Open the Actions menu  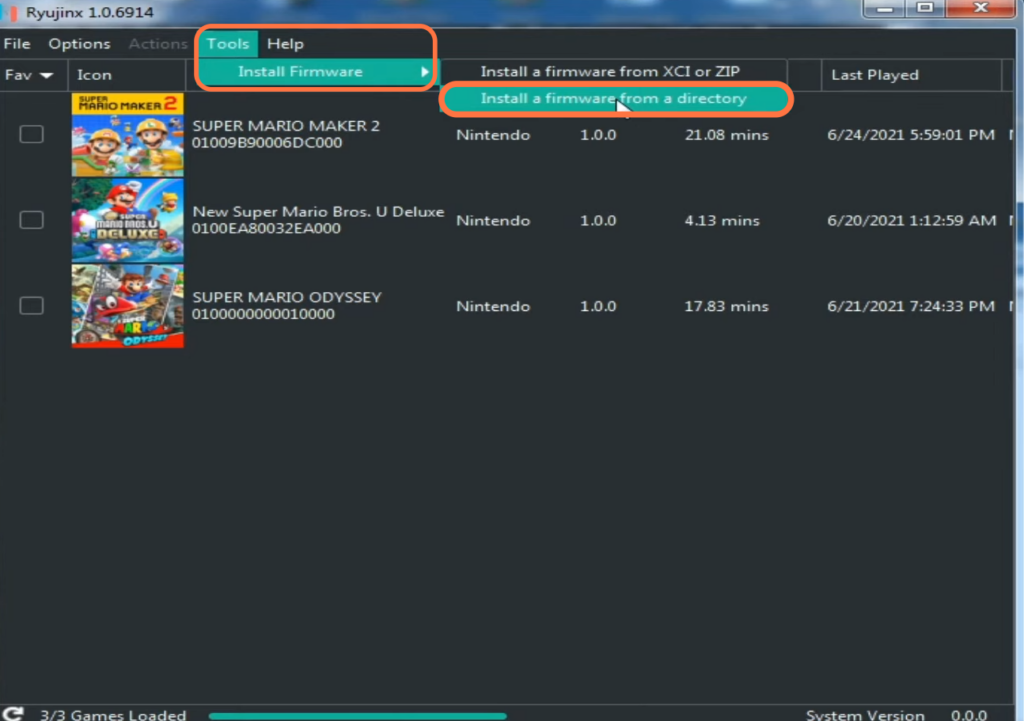click(157, 44)
